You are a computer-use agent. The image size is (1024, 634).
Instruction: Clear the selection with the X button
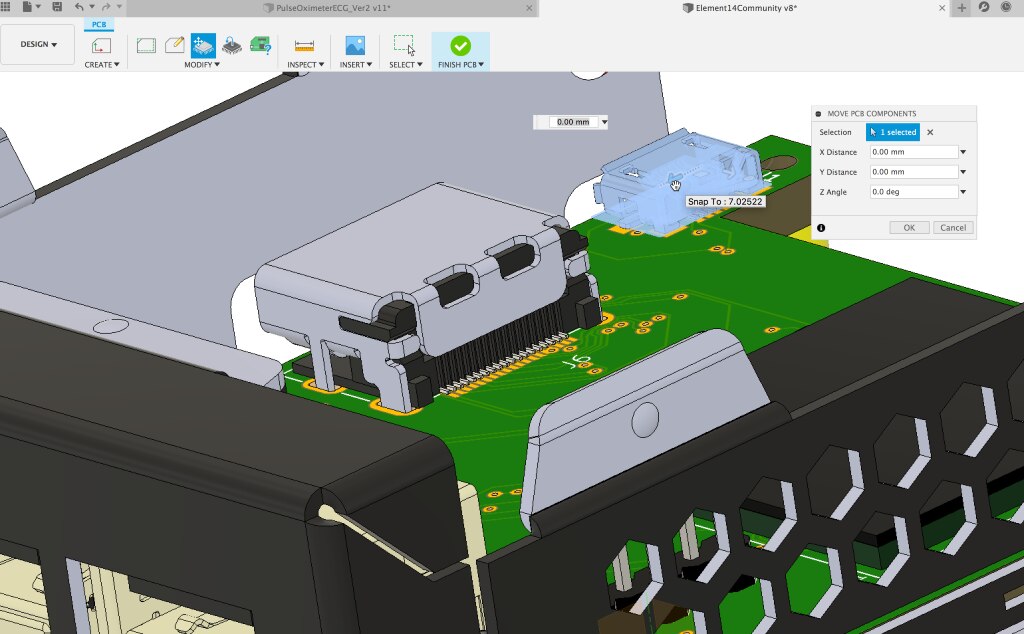(930, 132)
